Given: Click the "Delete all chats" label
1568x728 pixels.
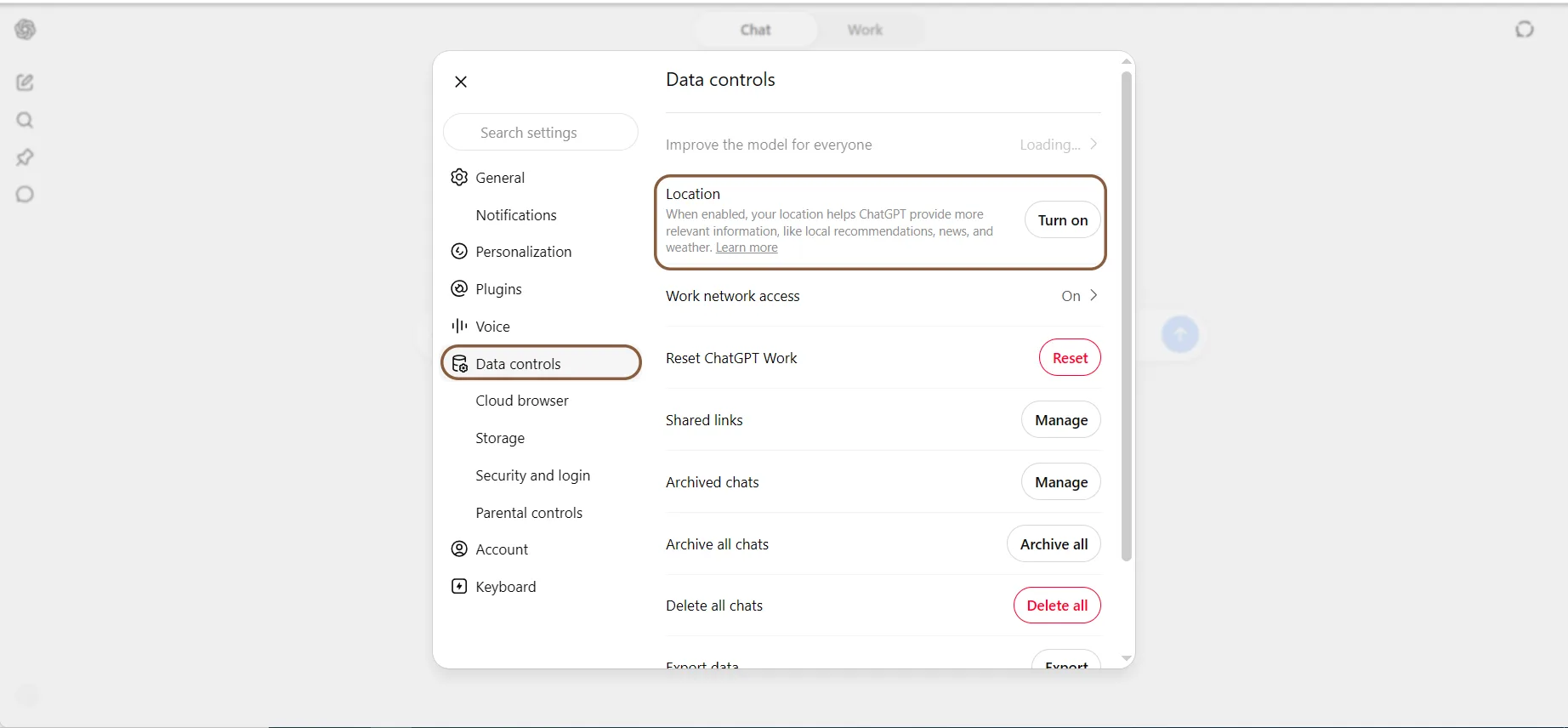Looking at the screenshot, I should [714, 606].
